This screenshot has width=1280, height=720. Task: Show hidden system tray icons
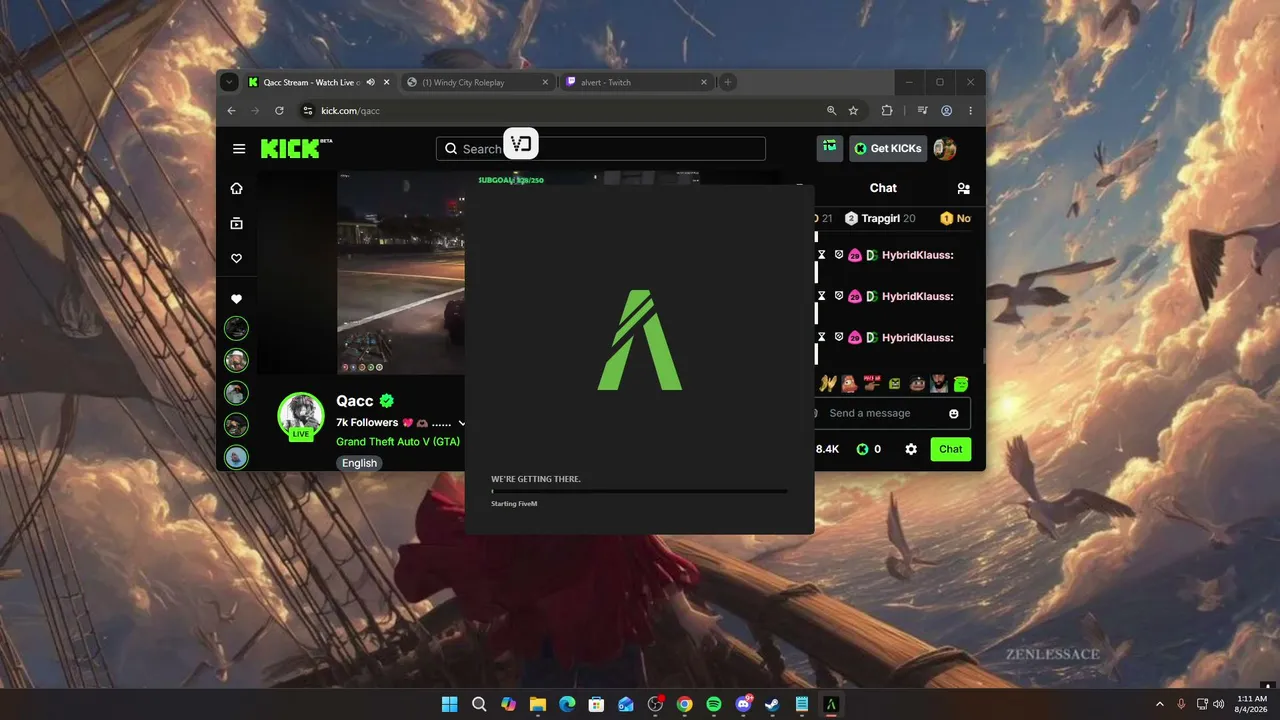coord(1160,704)
